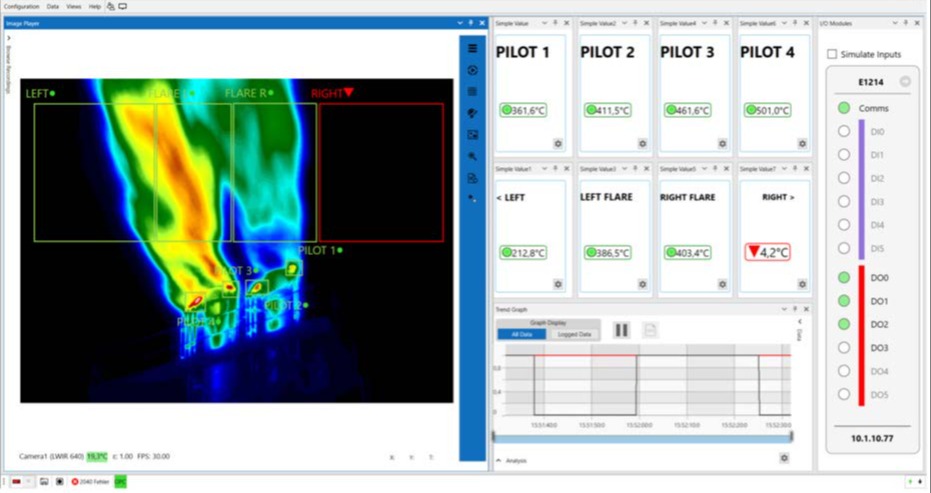
Task: Pin the I/O Modules panel
Action: click(906, 23)
